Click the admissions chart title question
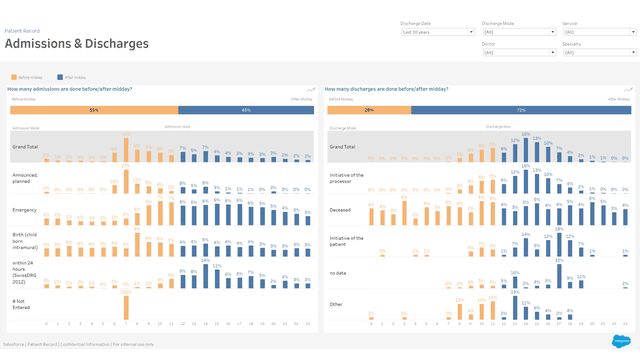640x363 pixels. coord(69,89)
